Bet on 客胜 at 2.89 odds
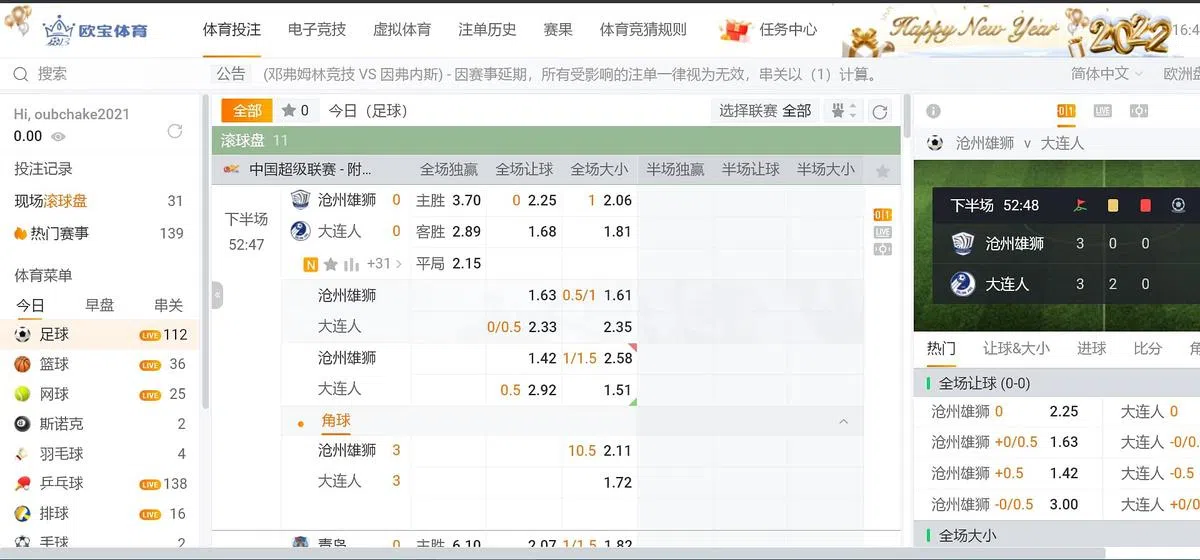 (448, 231)
